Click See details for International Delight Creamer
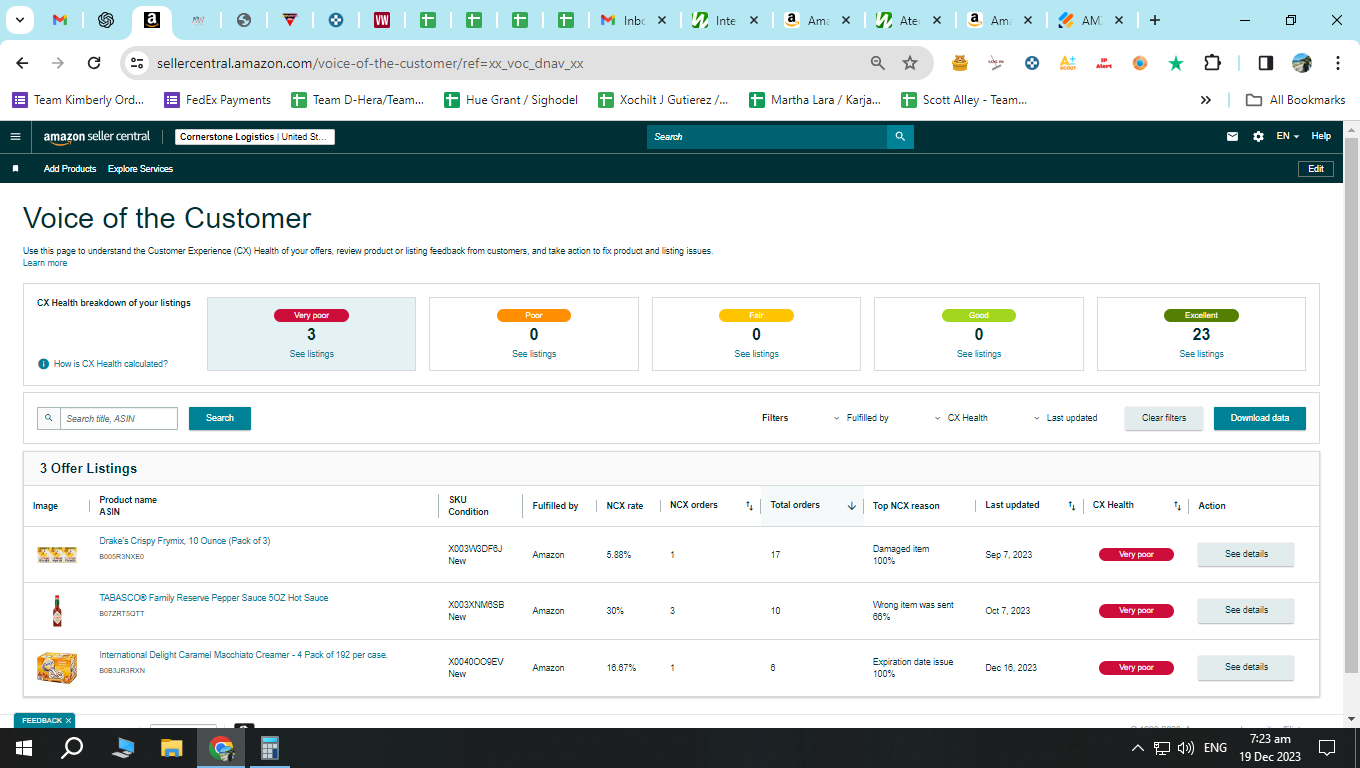 click(x=1246, y=667)
